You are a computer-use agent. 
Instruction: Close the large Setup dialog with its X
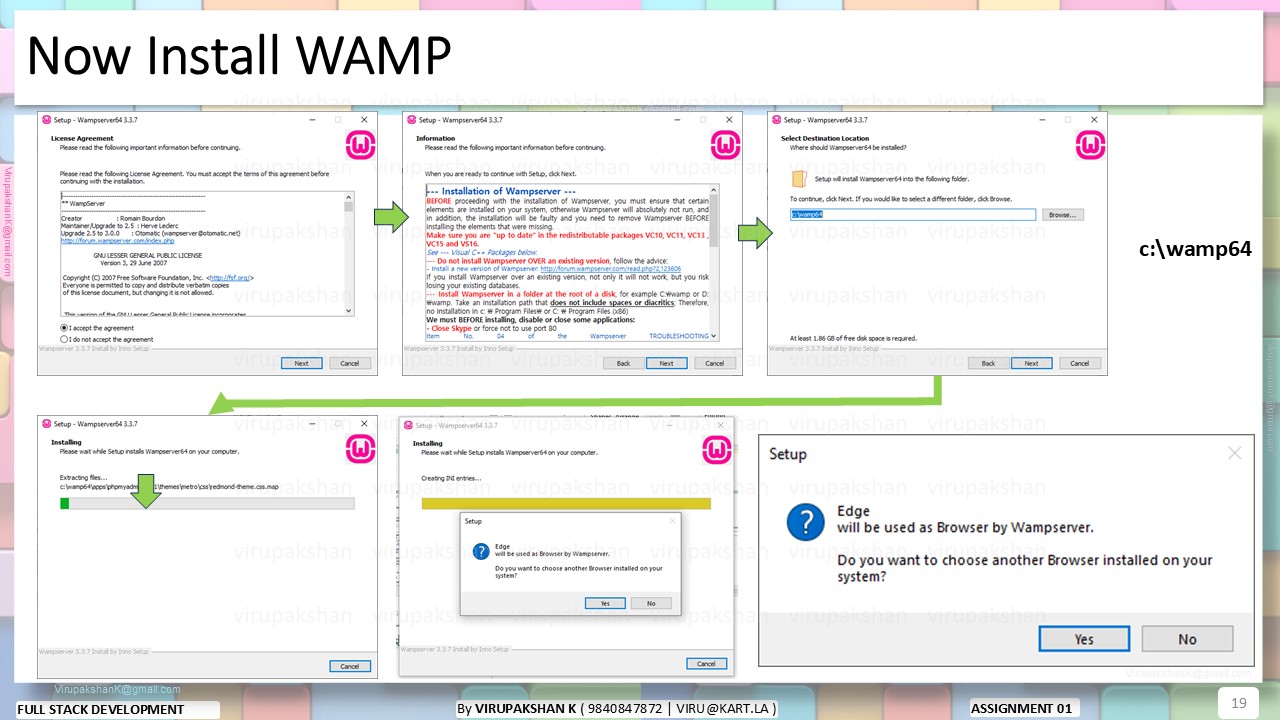1234,454
